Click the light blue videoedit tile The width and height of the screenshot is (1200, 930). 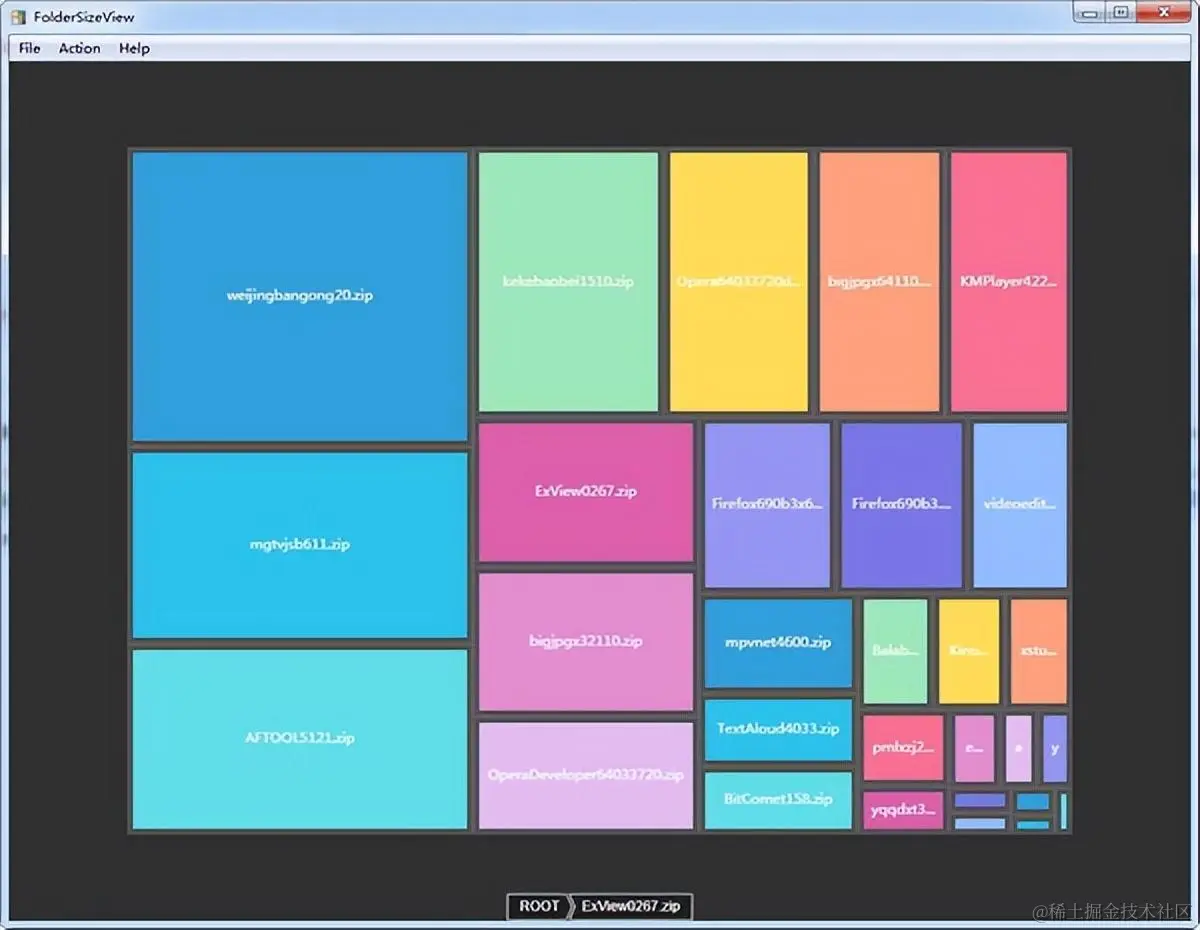(1020, 505)
